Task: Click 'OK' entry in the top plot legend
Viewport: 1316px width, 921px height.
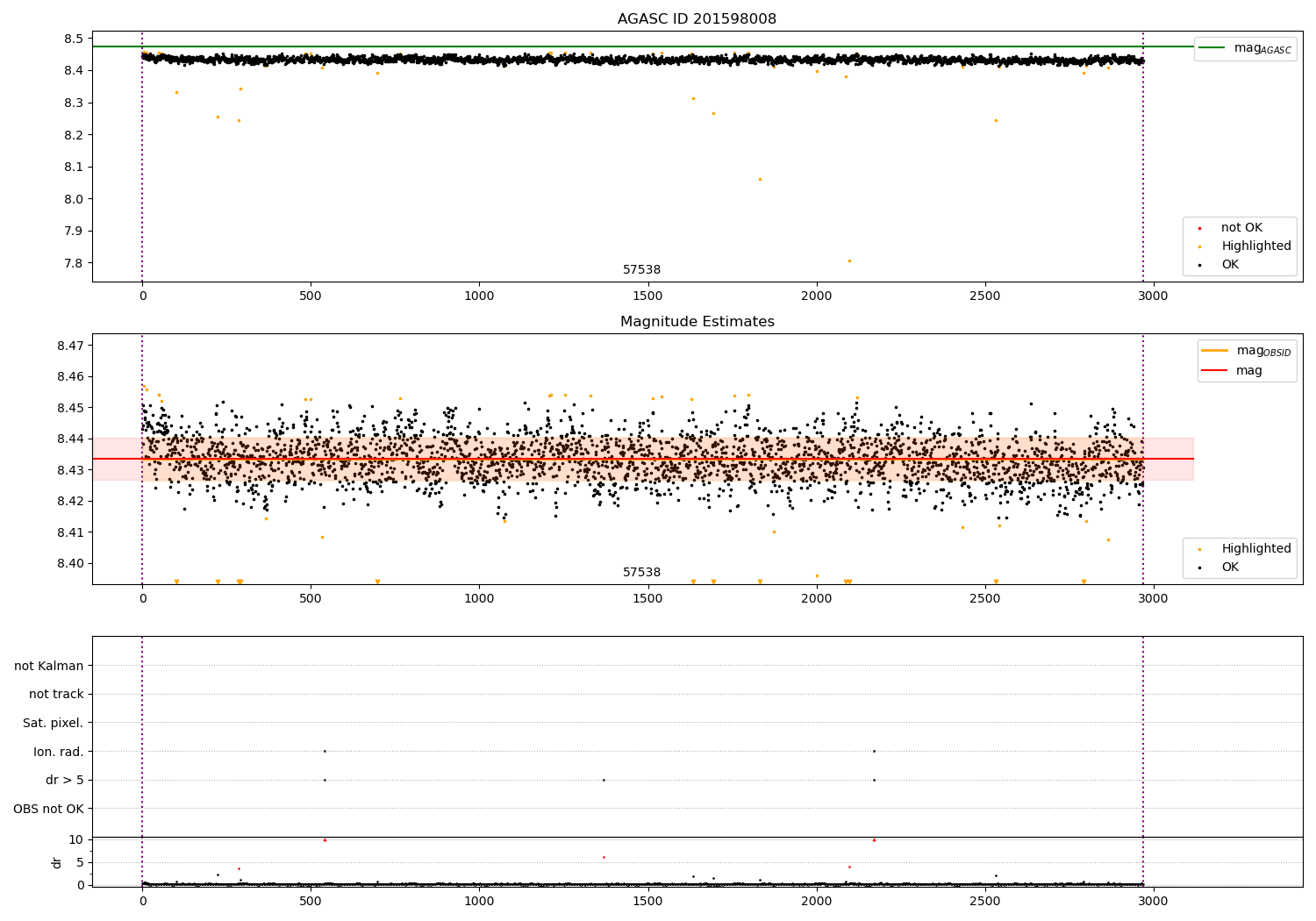Action: click(1230, 265)
